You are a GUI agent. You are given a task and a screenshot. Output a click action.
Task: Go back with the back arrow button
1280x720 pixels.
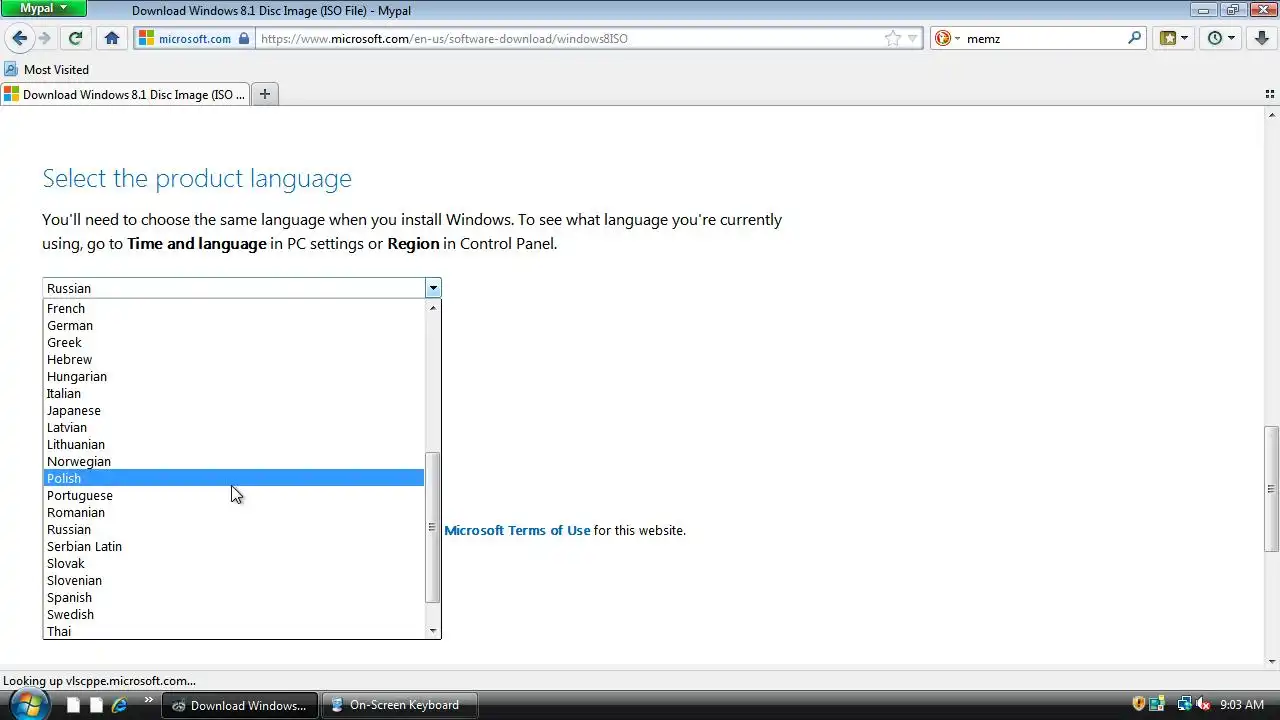(19, 38)
